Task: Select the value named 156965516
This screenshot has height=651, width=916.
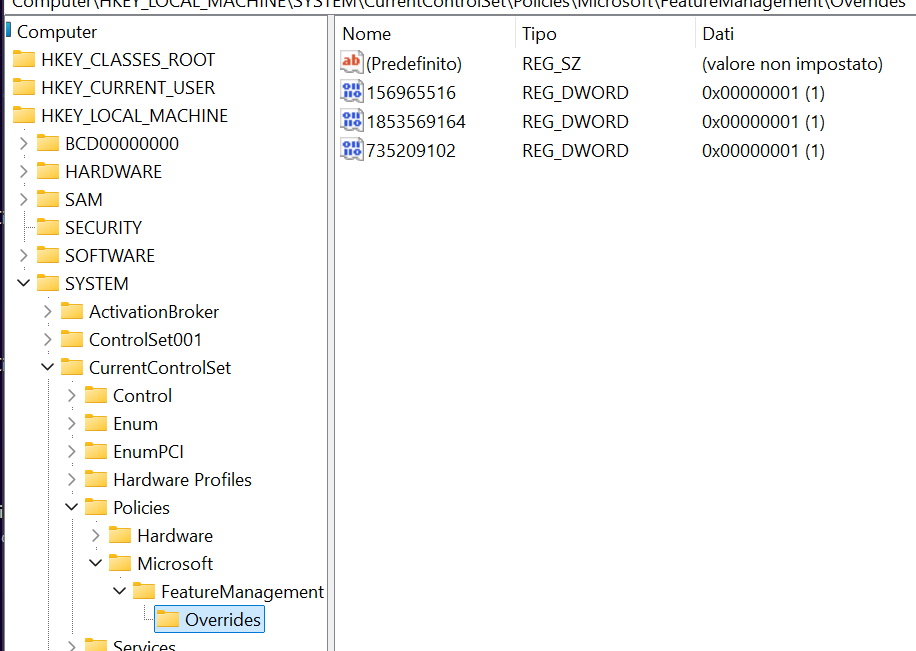Action: [411, 93]
